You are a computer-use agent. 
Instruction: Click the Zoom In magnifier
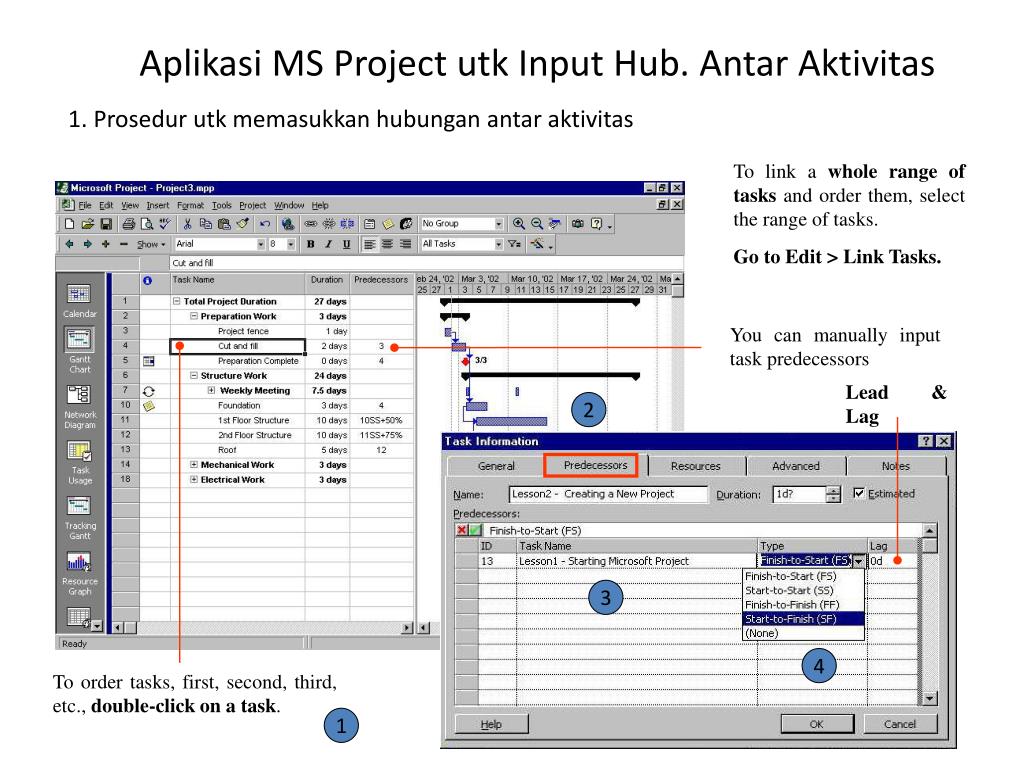(519, 224)
